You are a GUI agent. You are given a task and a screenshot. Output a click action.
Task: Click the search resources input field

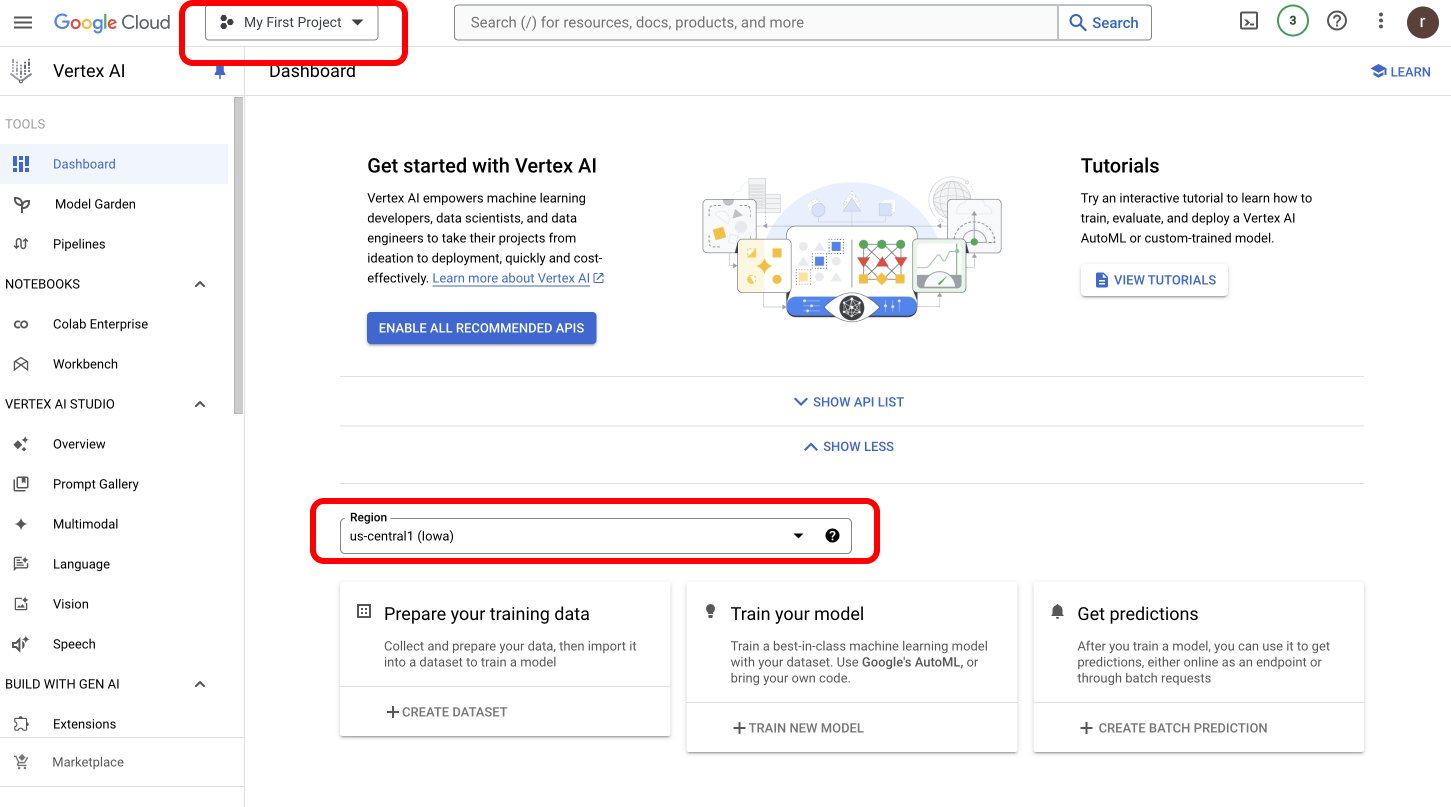[x=756, y=23]
